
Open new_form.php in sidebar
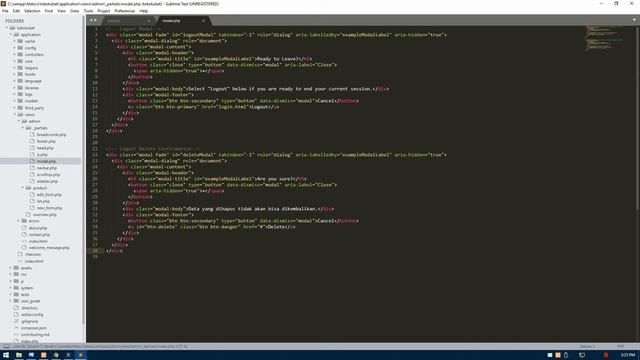(49, 208)
